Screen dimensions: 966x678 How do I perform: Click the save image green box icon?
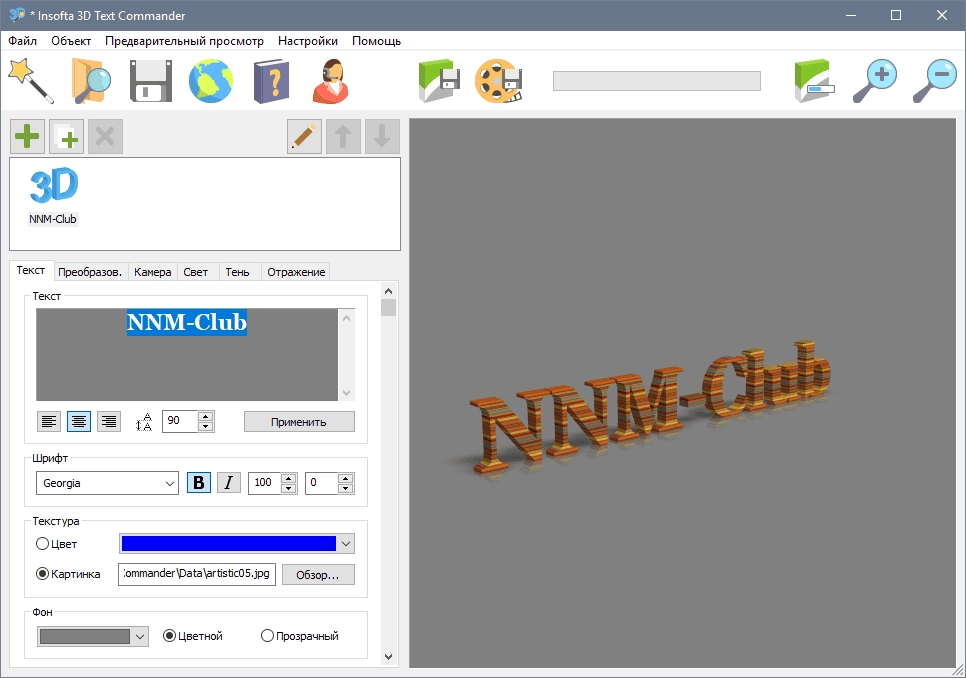(x=439, y=81)
